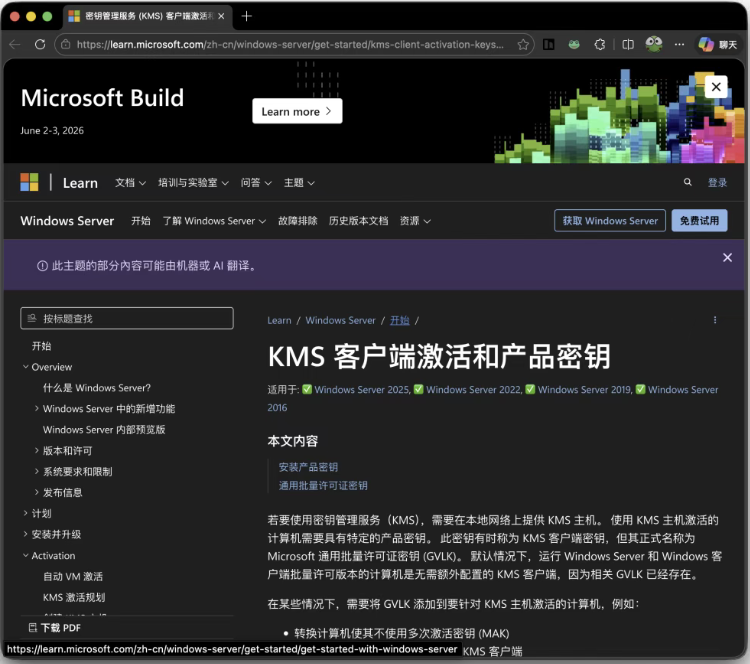Open the article more-actions vertical dots
750x664 pixels.
coord(715,320)
